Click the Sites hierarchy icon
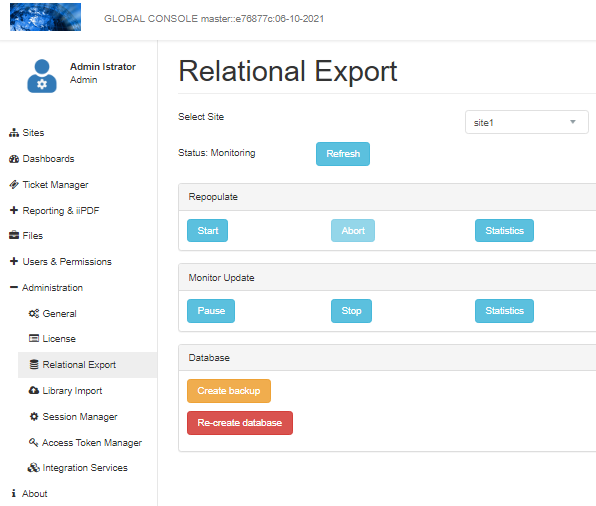 click(14, 133)
